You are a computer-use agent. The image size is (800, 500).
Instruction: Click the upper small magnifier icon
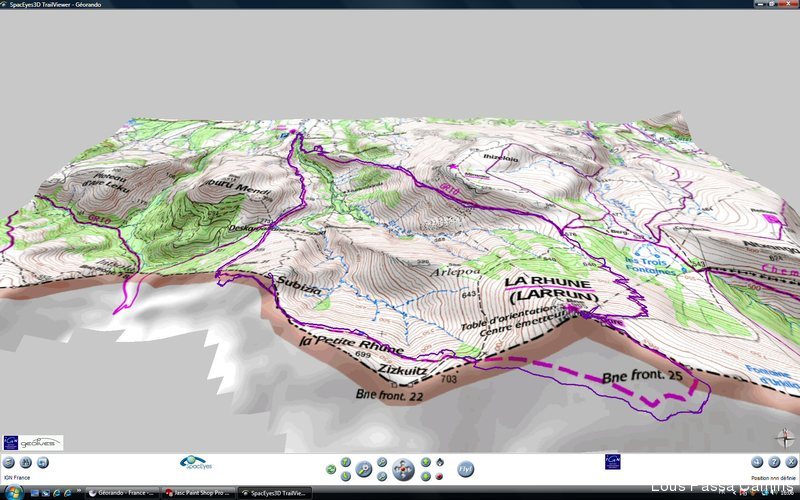pyautogui.click(x=382, y=462)
